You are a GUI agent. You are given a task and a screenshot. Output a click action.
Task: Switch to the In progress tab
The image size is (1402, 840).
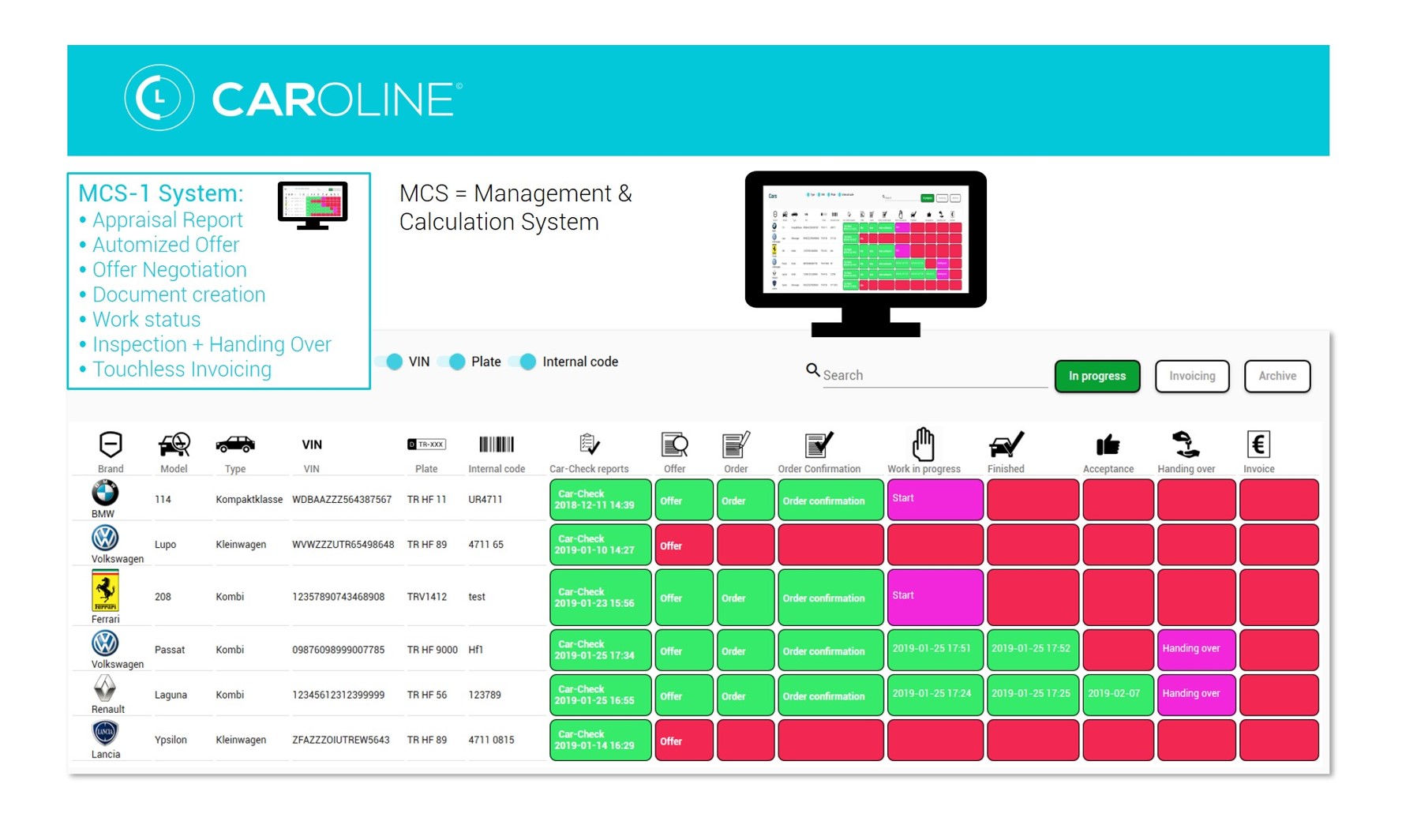point(1096,376)
